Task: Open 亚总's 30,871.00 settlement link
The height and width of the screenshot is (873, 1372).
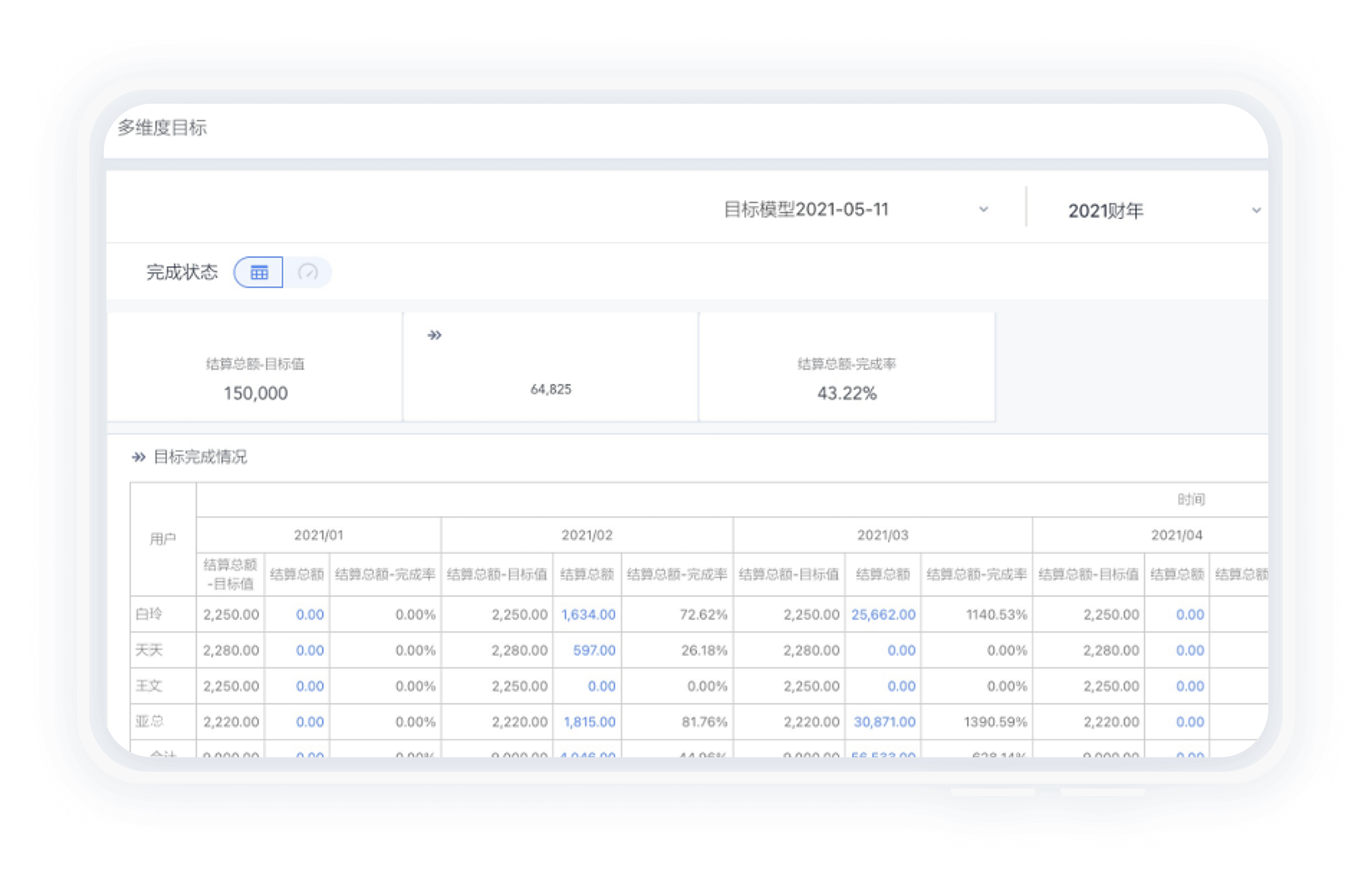Action: [884, 721]
